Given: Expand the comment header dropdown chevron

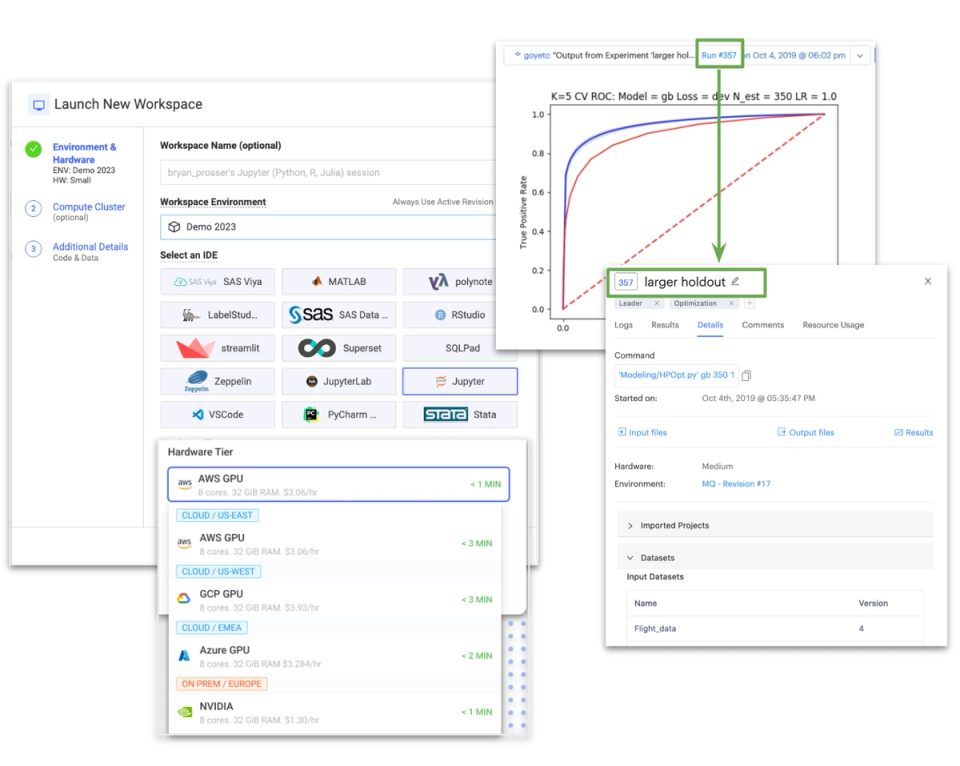Looking at the screenshot, I should [x=860, y=56].
